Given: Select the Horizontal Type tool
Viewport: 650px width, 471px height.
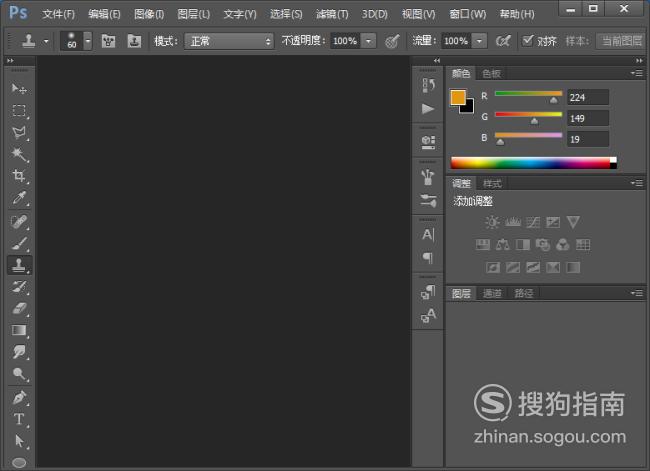Looking at the screenshot, I should coord(19,419).
